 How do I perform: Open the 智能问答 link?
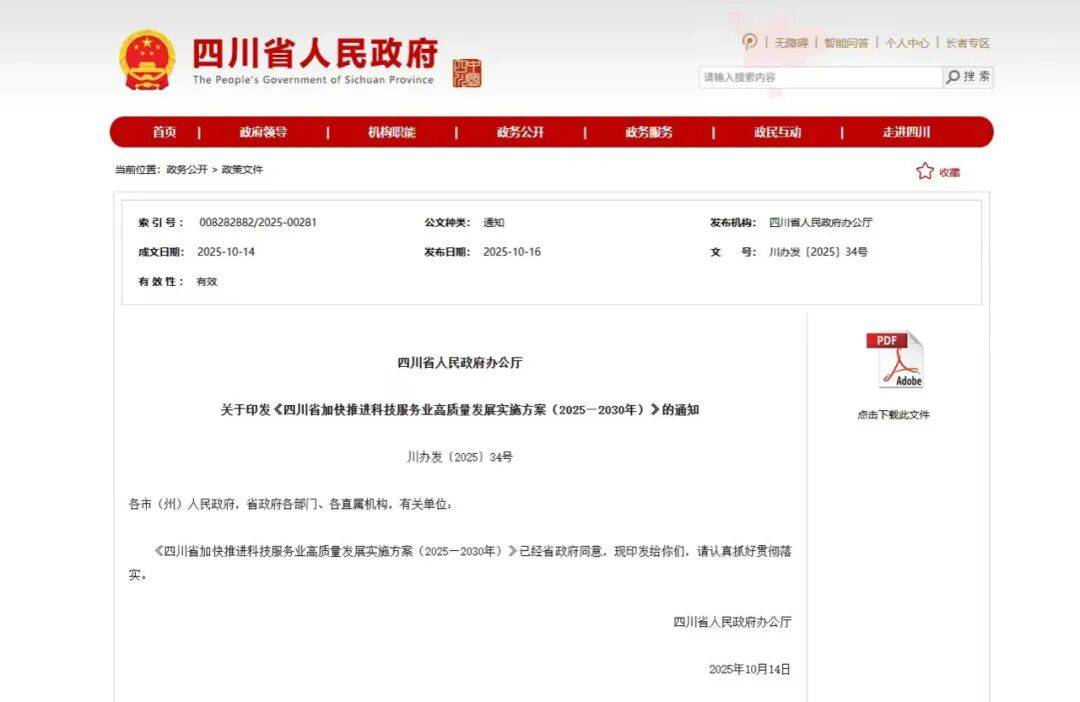point(846,43)
